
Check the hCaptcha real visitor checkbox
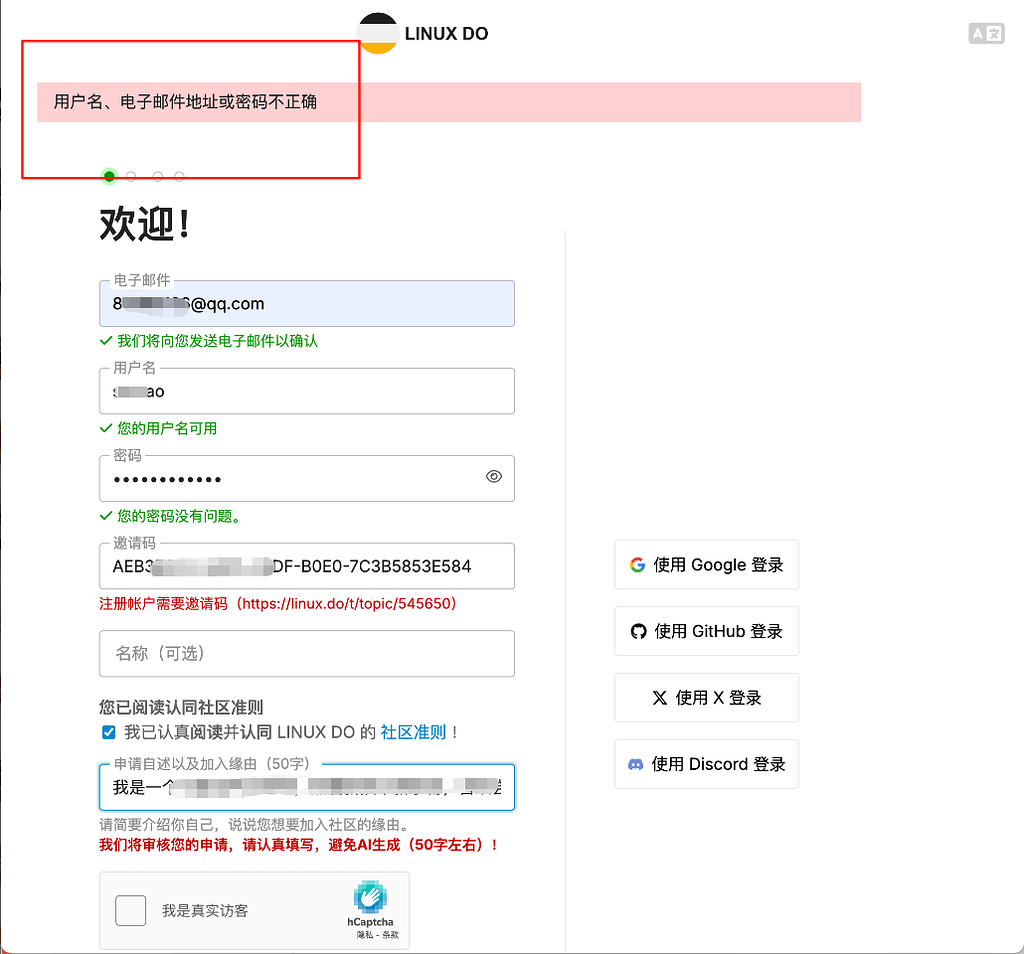point(131,910)
